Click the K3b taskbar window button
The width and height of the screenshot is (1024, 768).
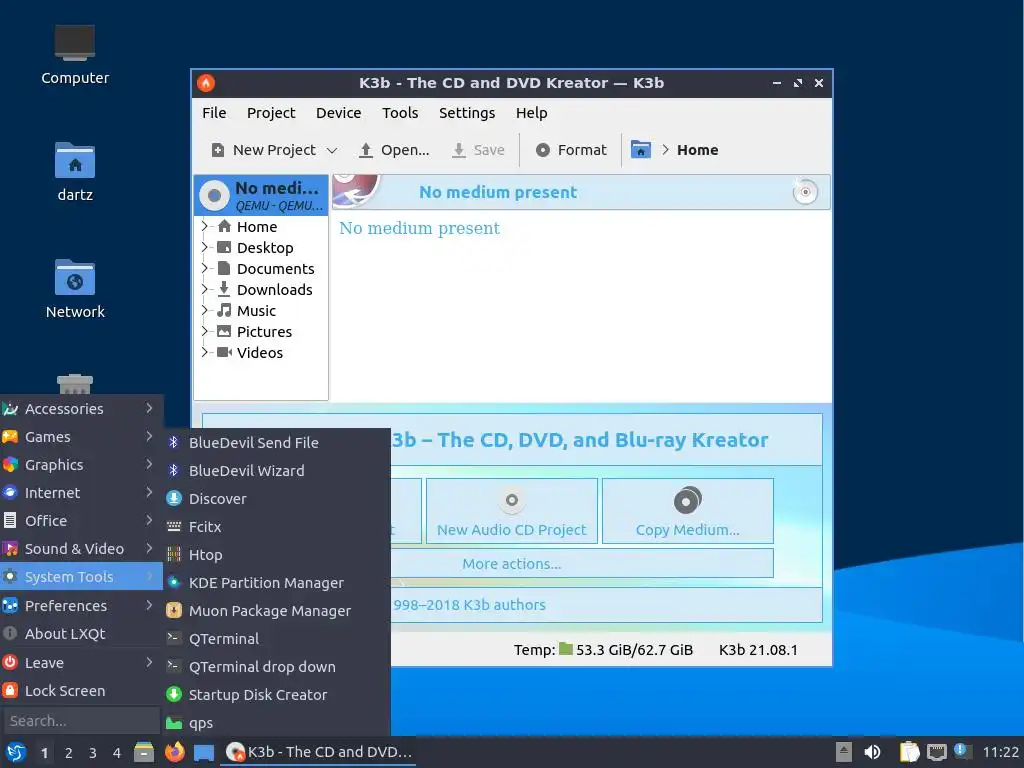(319, 752)
